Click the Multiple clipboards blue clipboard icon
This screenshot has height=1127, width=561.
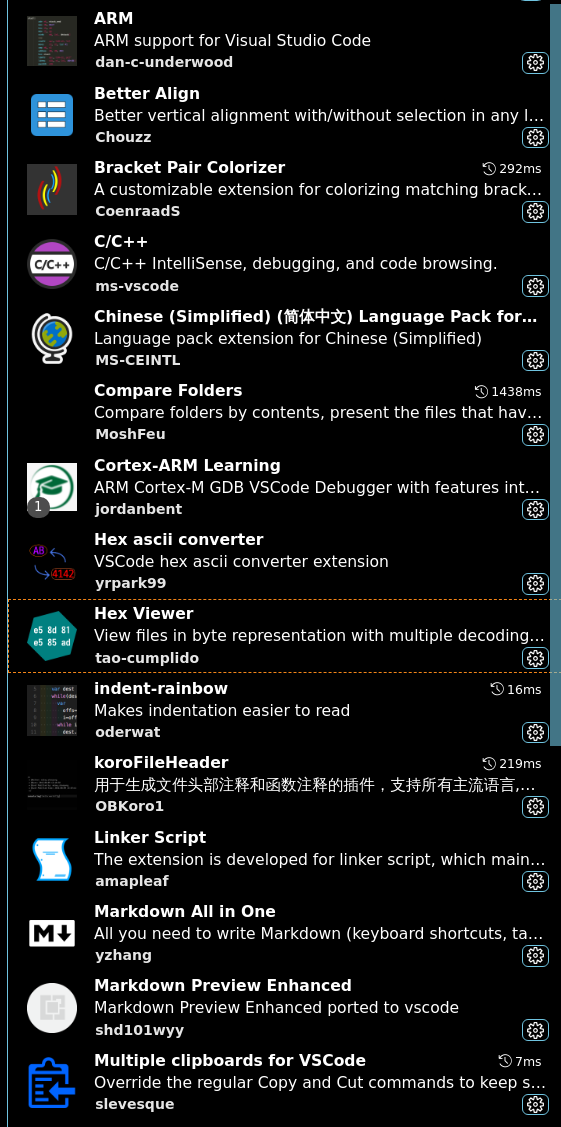point(52,1082)
